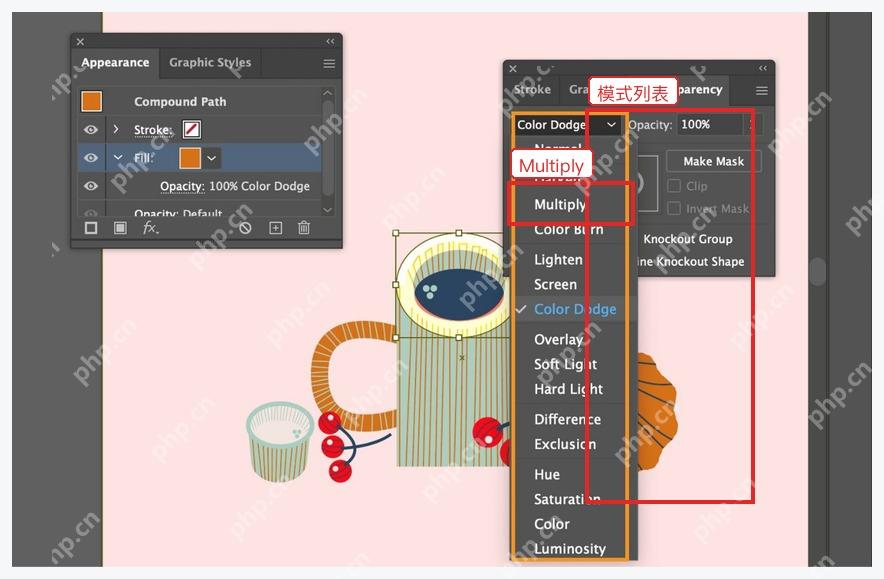Click Add New Fill icon in Appearance panel
This screenshot has height=579, width=884.
click(120, 228)
